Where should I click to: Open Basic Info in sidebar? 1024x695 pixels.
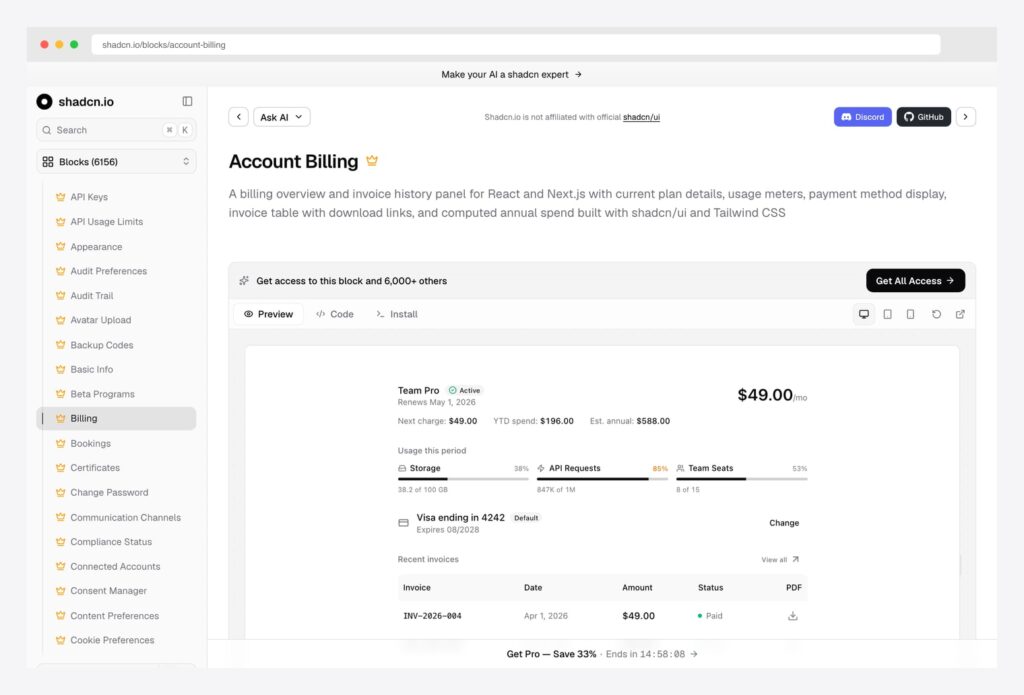(91, 370)
